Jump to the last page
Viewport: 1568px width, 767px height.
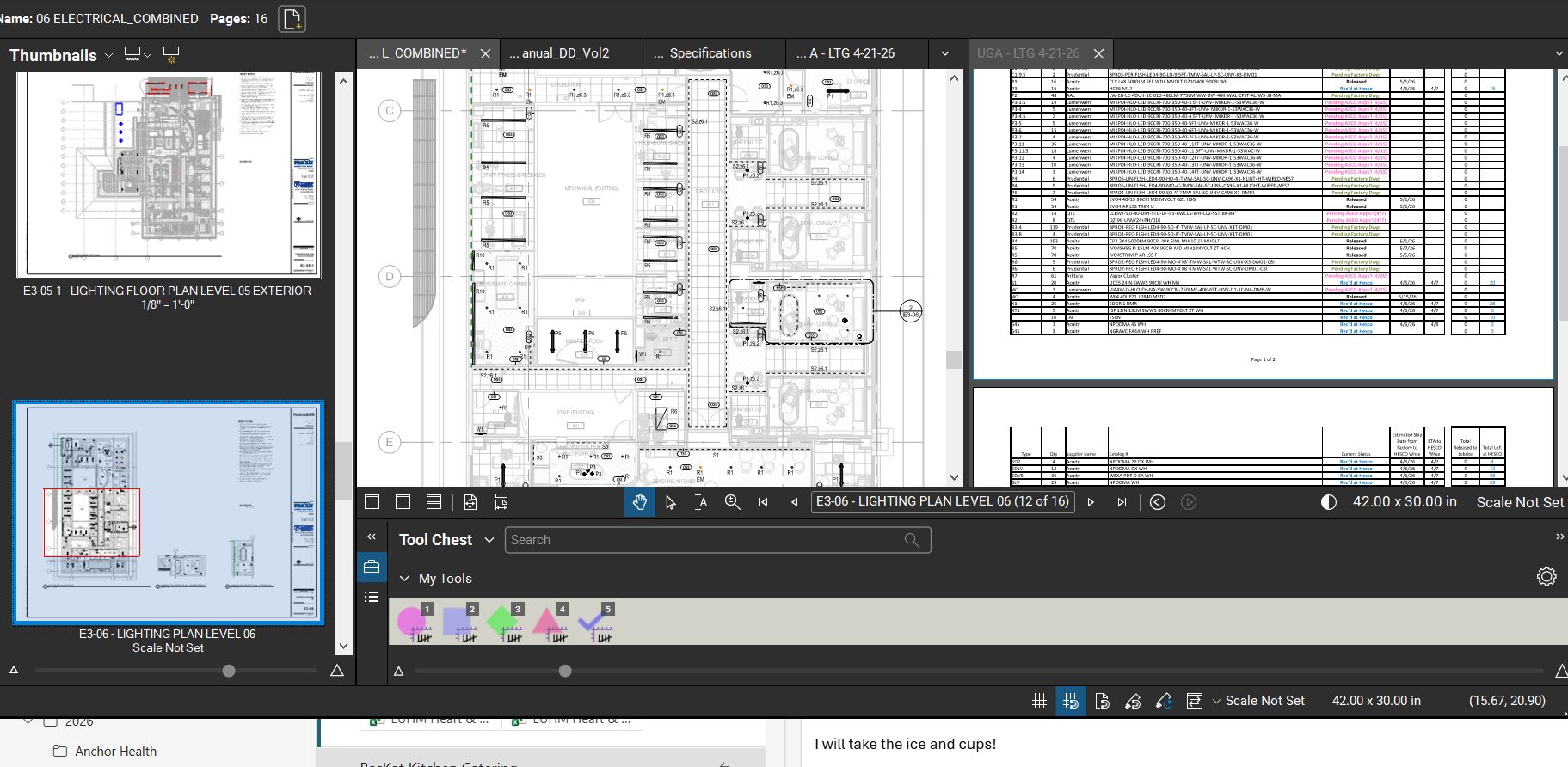click(1122, 502)
